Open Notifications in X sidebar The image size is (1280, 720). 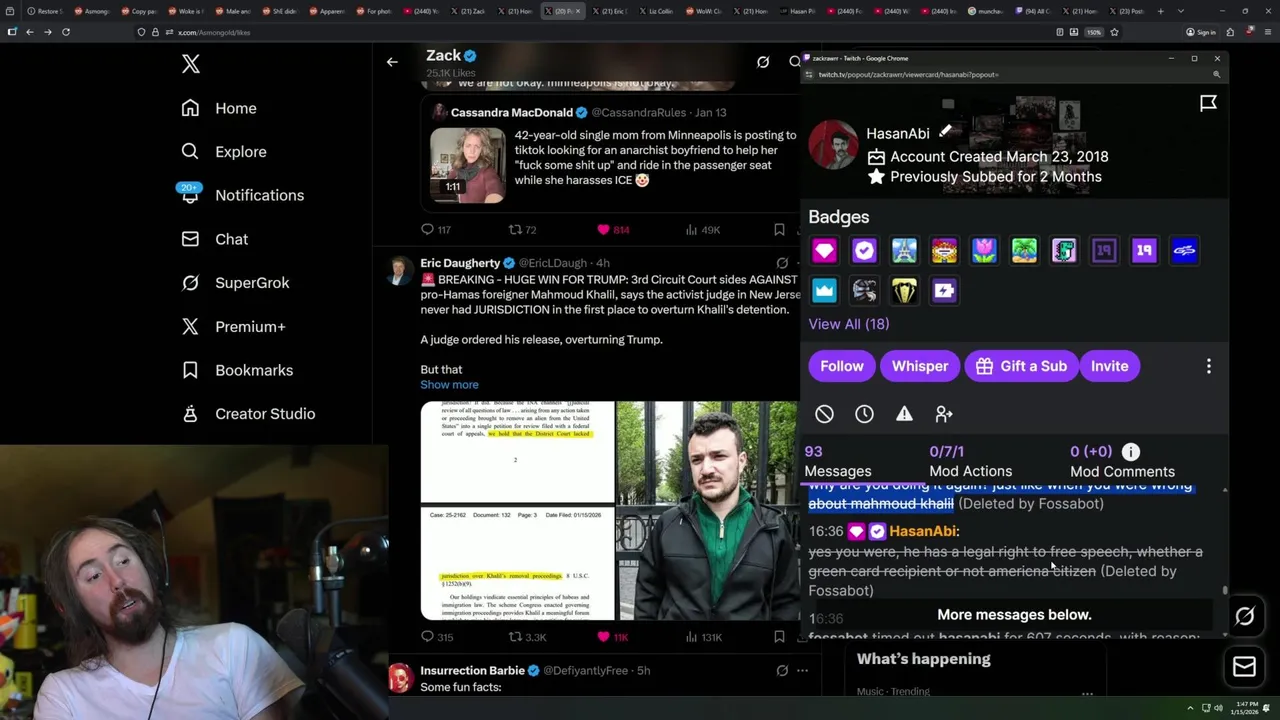242,195
